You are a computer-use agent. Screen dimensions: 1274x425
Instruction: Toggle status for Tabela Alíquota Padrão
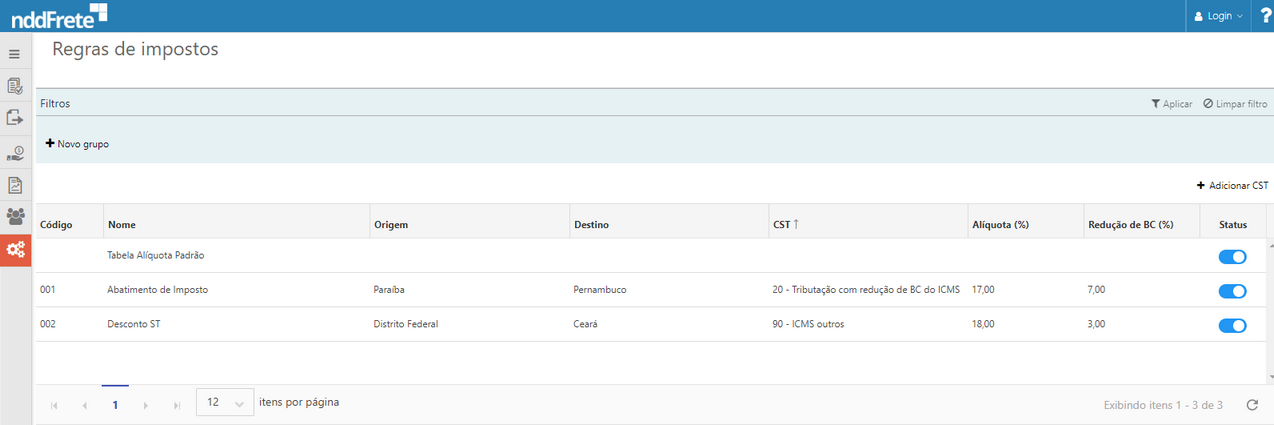pyautogui.click(x=1232, y=257)
